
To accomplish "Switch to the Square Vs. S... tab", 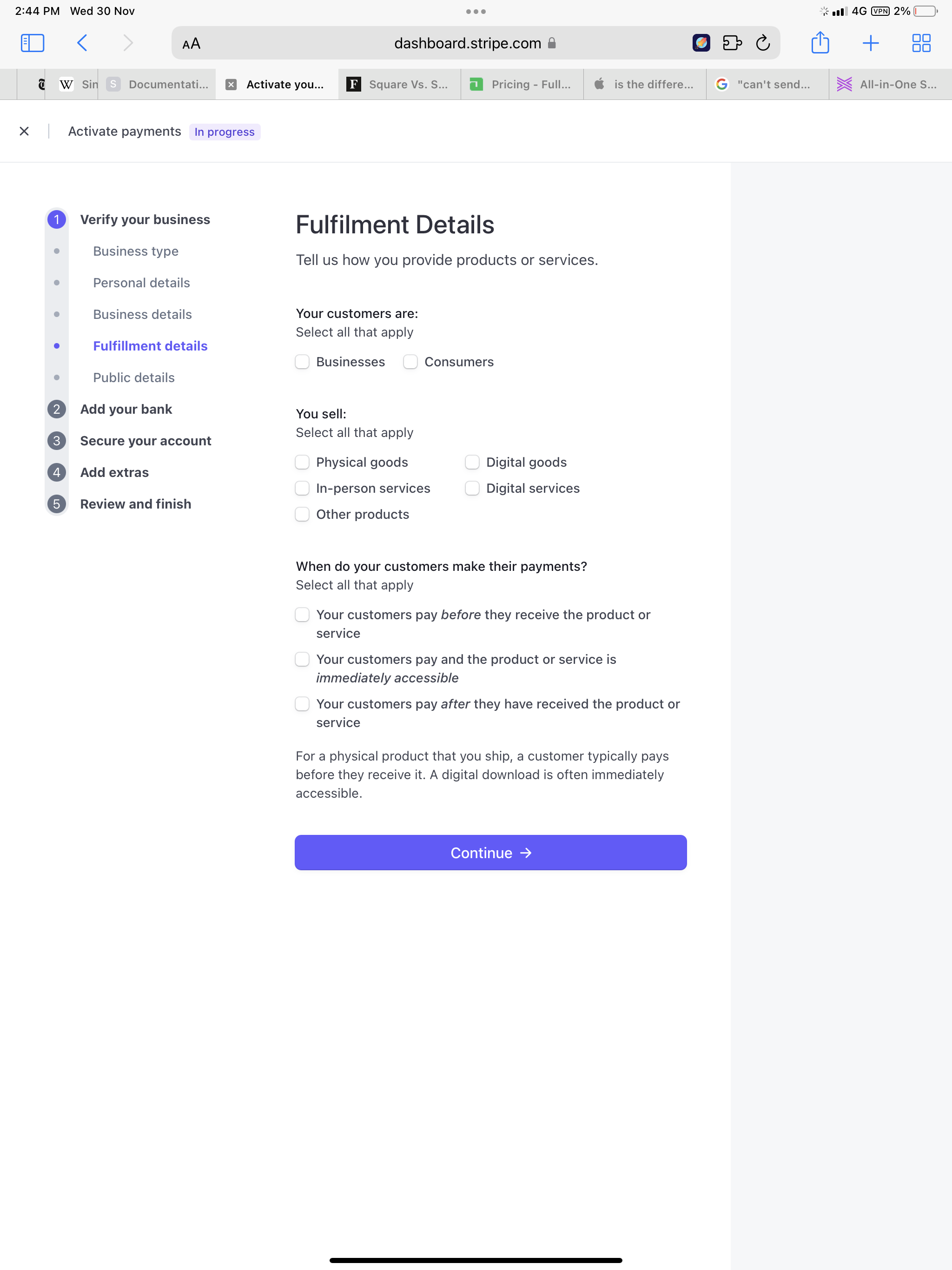I will [399, 85].
